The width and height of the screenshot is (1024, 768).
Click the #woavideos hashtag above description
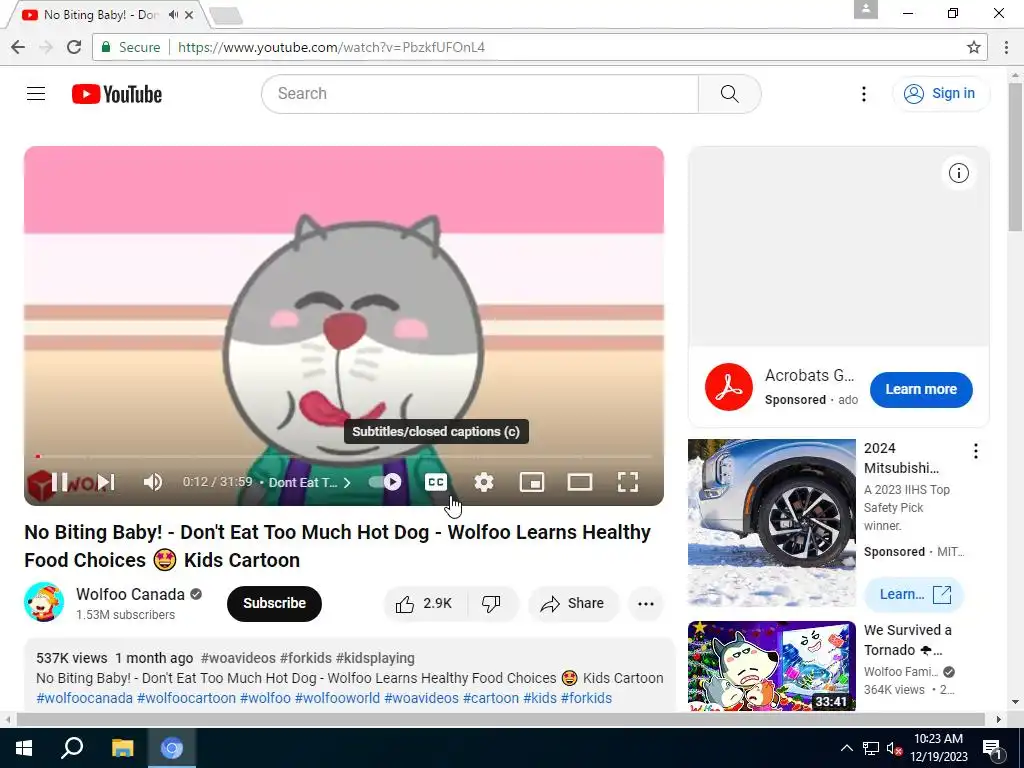coord(238,658)
